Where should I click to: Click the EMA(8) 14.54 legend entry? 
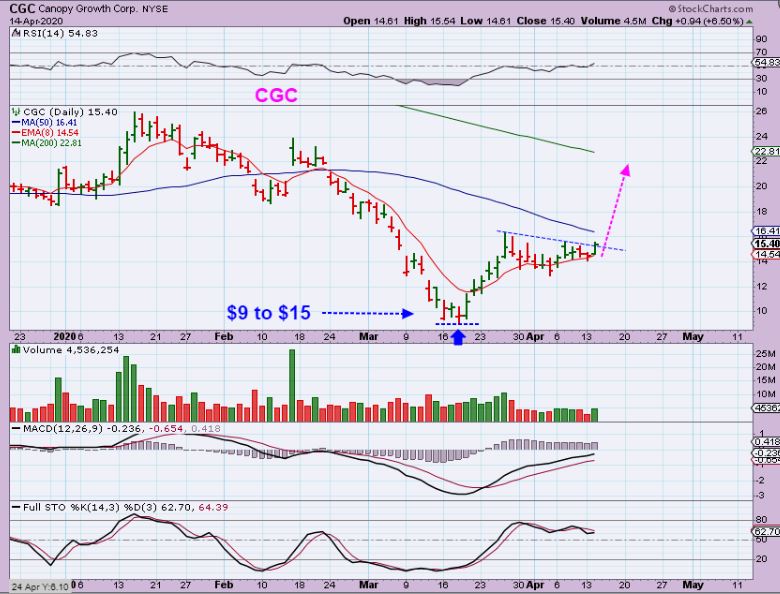pyautogui.click(x=45, y=132)
